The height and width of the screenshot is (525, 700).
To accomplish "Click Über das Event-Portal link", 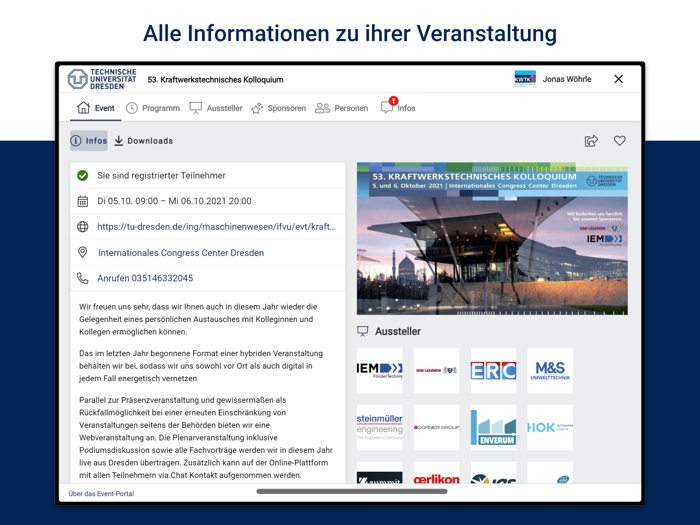I will tap(101, 493).
